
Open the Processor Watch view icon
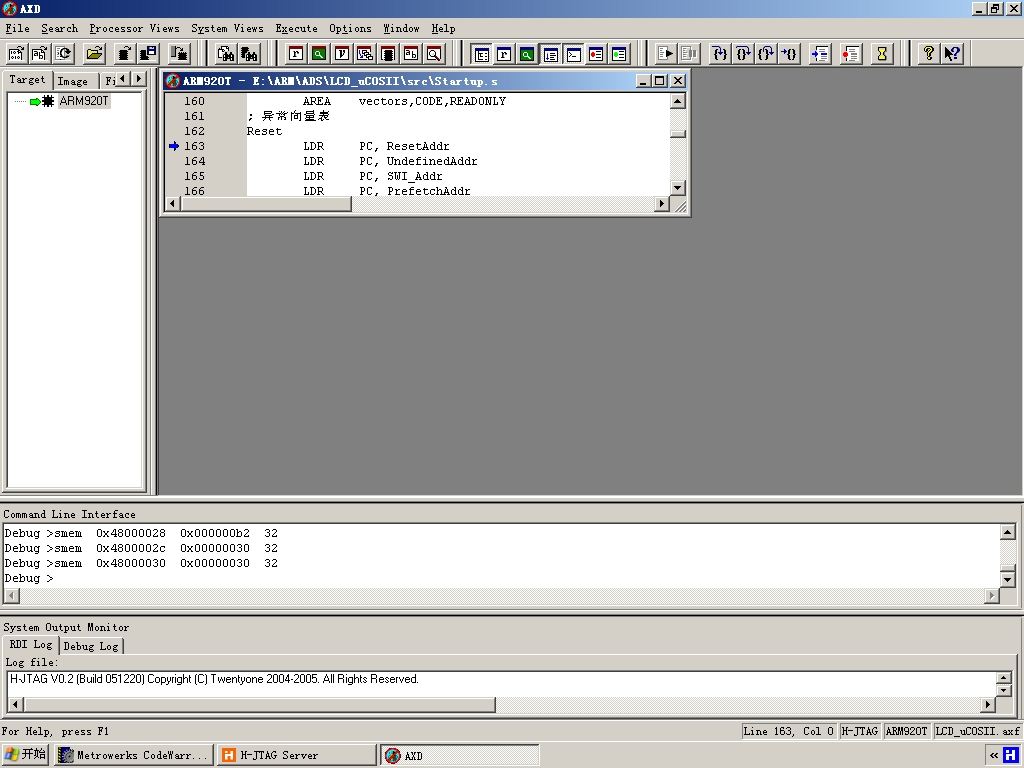click(319, 54)
